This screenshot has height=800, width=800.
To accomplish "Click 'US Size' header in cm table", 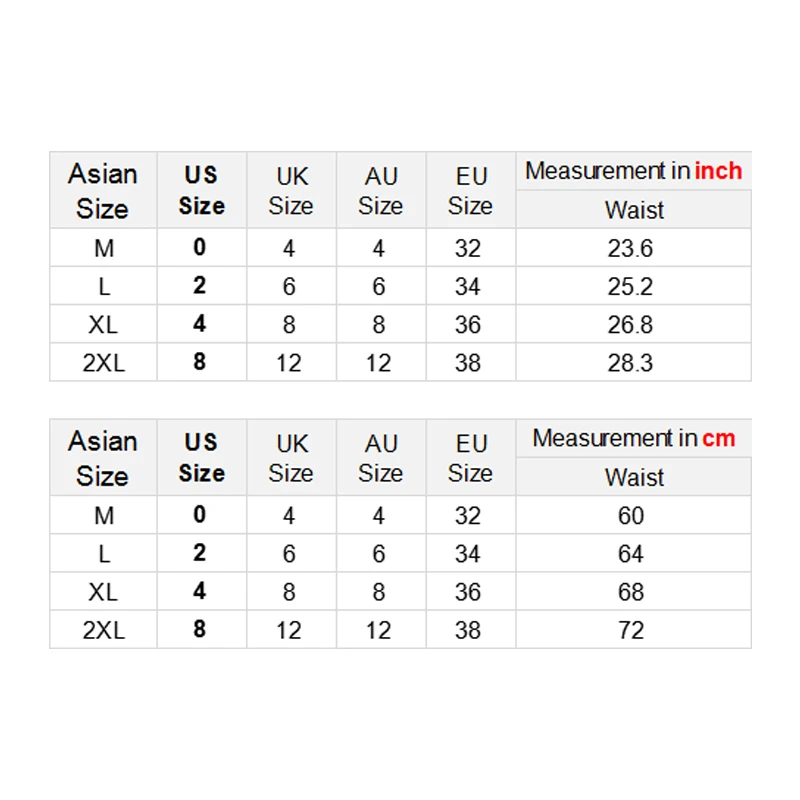I will coord(201,457).
